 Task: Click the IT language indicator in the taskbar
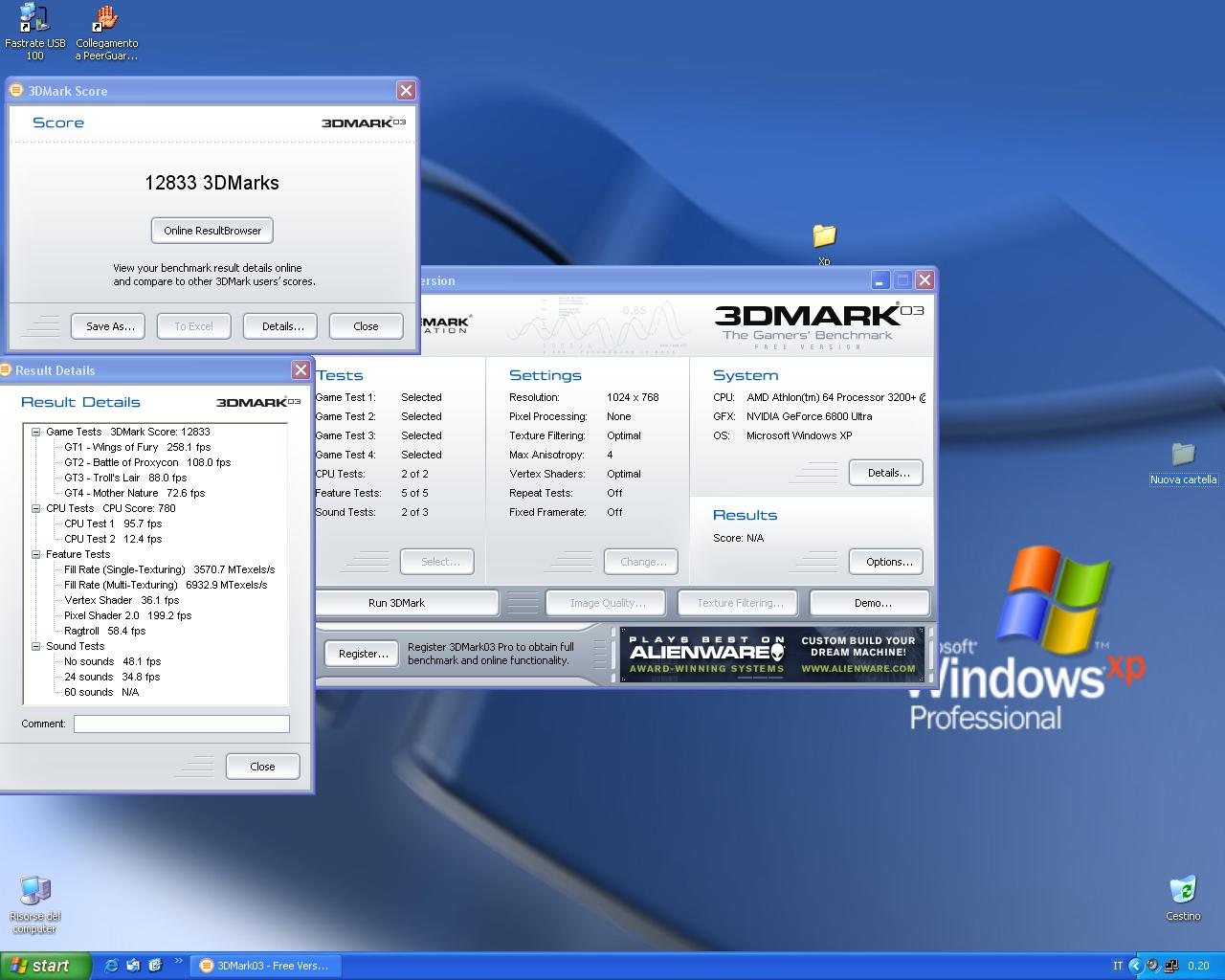1118,966
